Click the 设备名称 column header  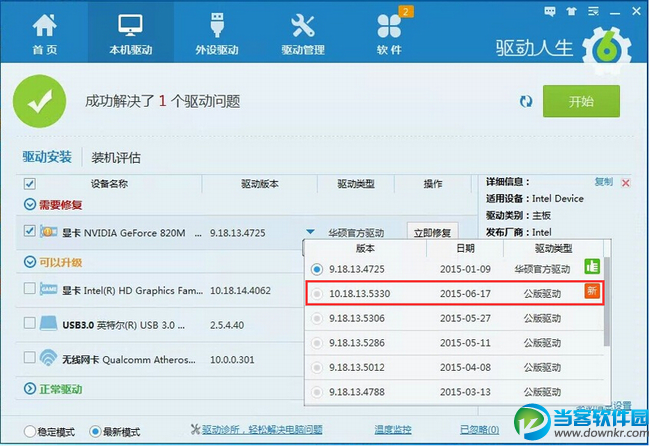(x=109, y=184)
